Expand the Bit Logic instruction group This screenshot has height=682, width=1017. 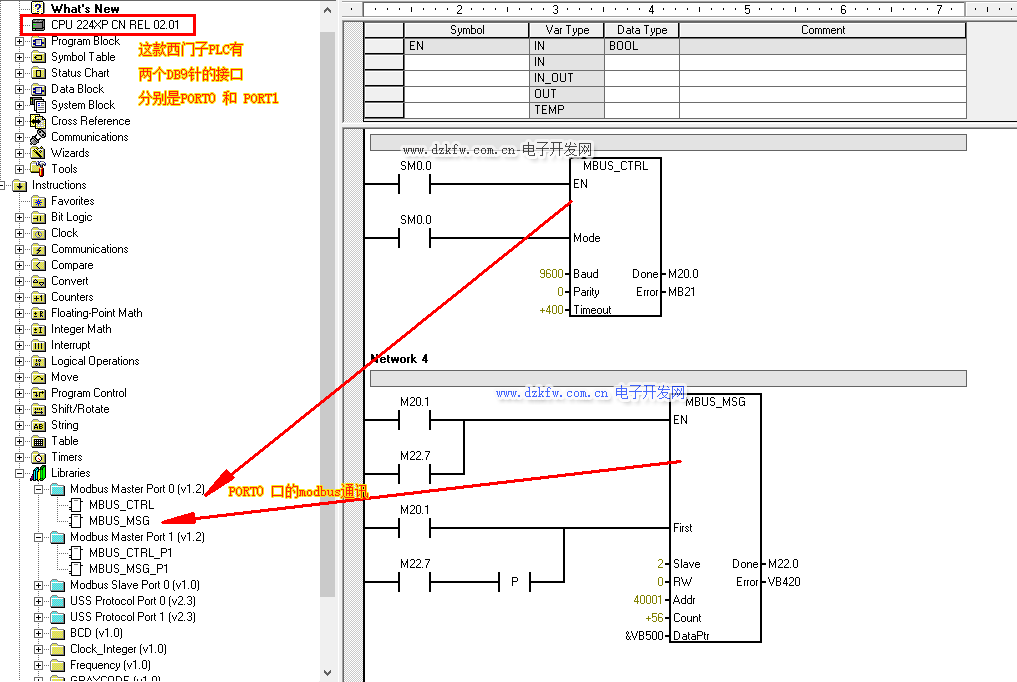pos(20,217)
